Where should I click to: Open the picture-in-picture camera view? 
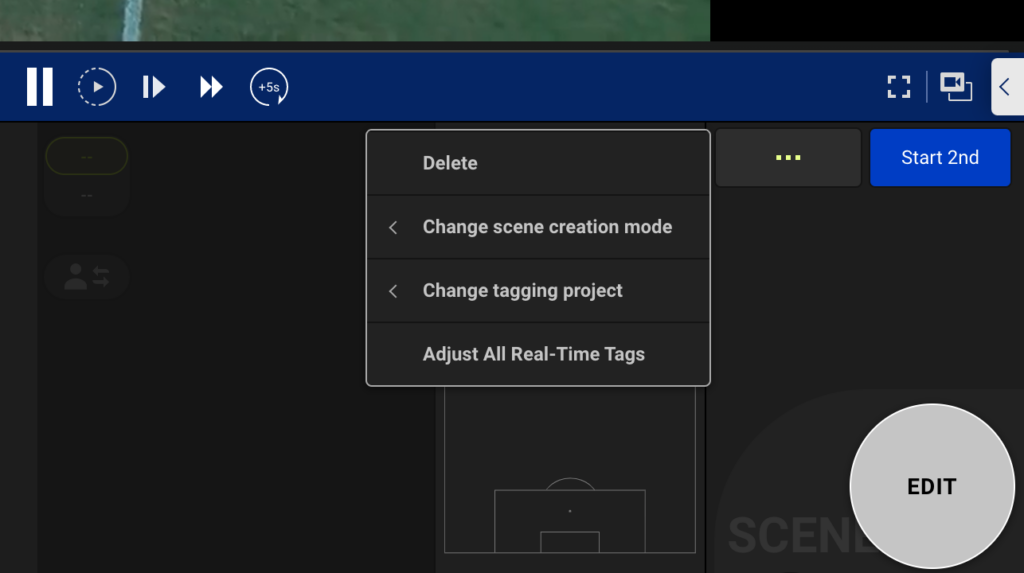pyautogui.click(x=956, y=87)
